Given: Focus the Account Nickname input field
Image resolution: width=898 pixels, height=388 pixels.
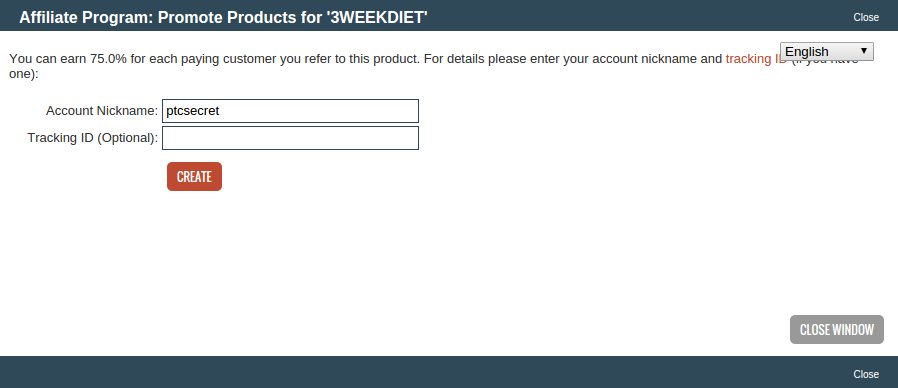Looking at the screenshot, I should (290, 111).
